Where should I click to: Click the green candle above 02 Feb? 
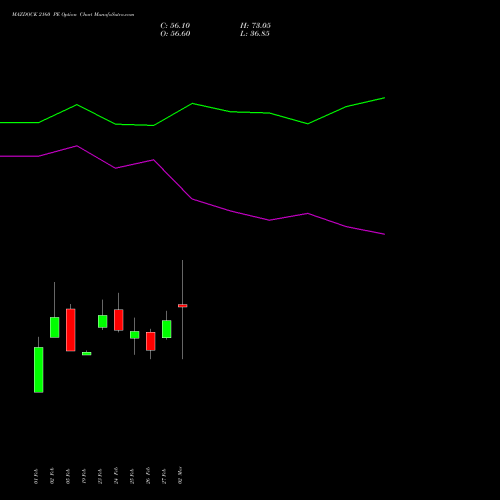(x=55, y=327)
